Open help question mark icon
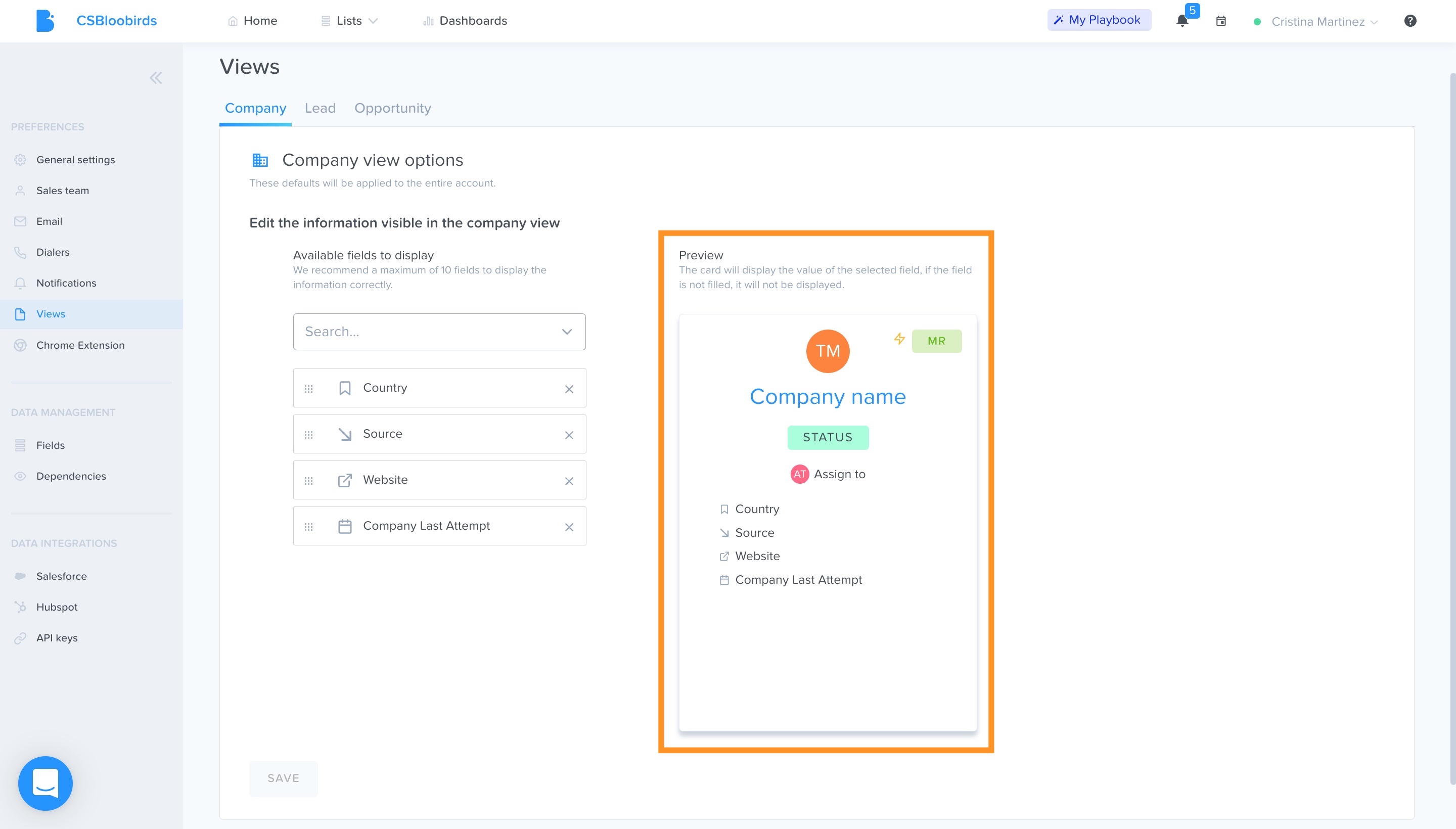1456x829 pixels. pos(1410,21)
